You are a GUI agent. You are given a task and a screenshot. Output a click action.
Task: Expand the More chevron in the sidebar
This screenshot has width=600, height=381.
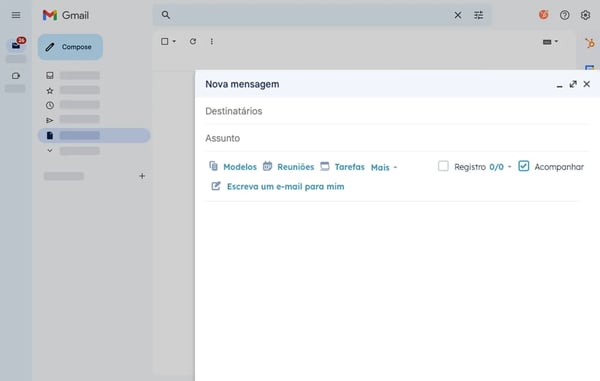pyautogui.click(x=50, y=150)
